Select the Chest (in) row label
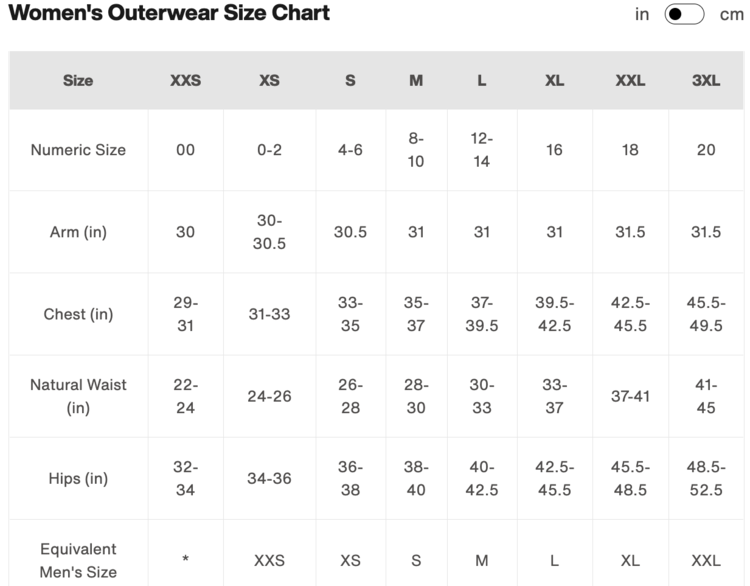Viewport: 750px width, 586px height. (78, 314)
